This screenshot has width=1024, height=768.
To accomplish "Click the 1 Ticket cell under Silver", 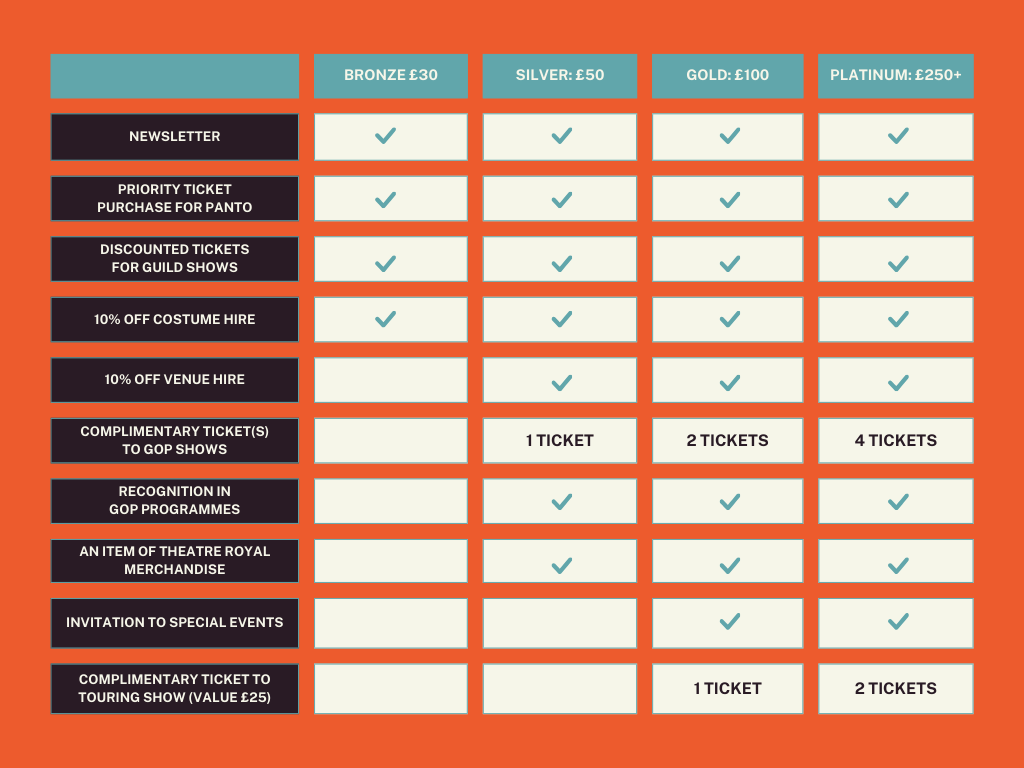I will (560, 441).
